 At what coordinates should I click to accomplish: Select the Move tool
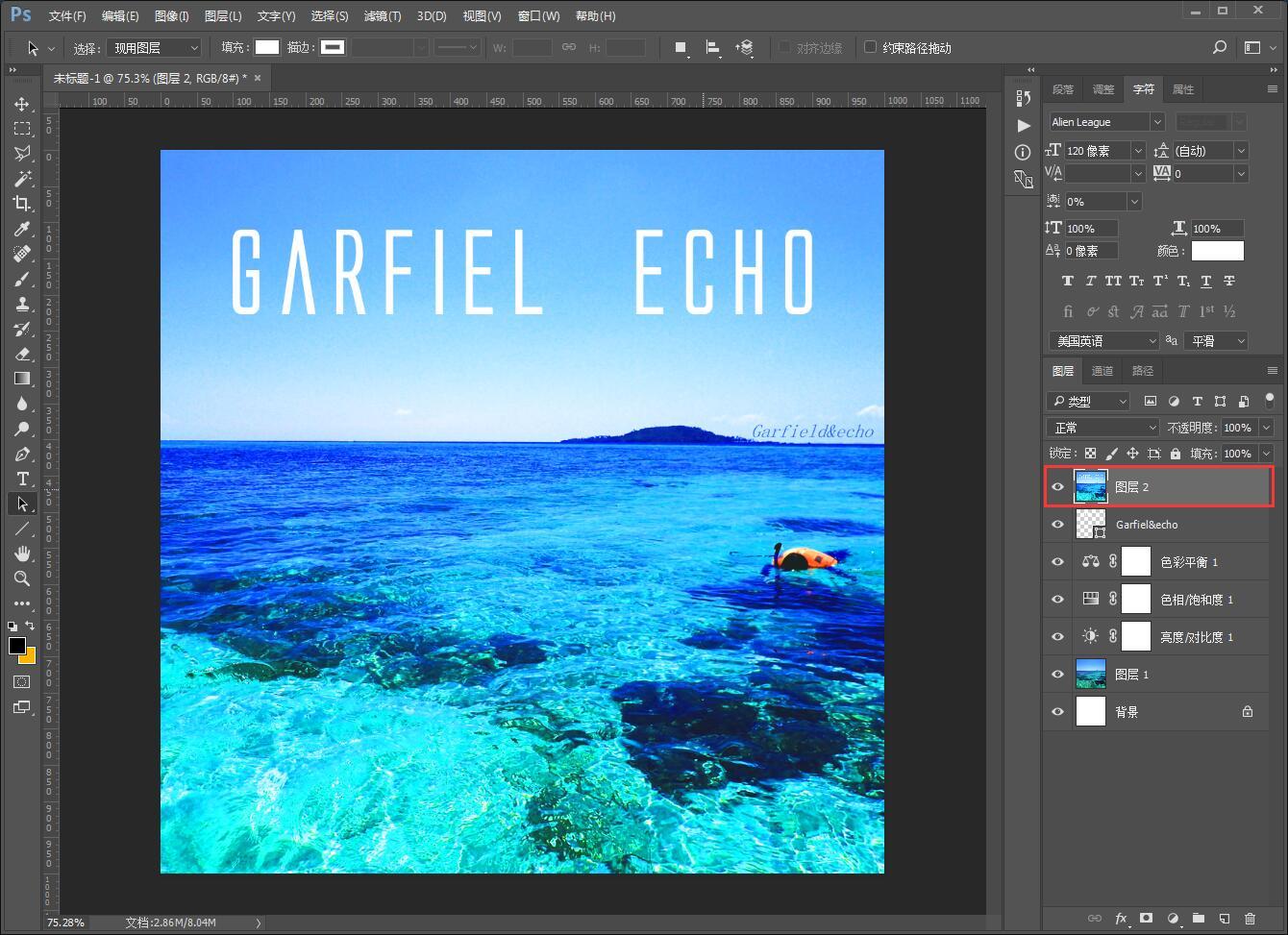[x=22, y=104]
